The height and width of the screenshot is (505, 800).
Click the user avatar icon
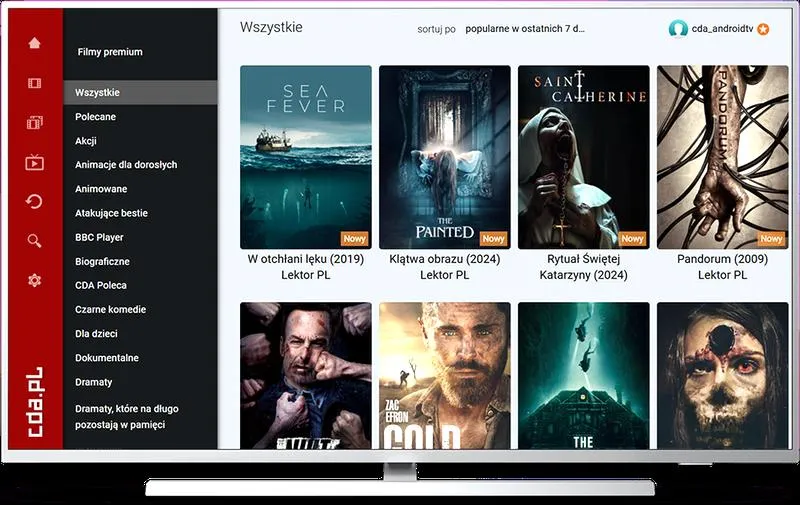click(678, 29)
